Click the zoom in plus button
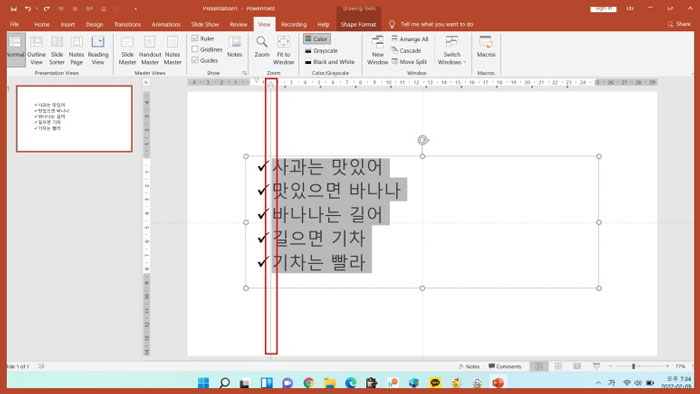 point(667,366)
